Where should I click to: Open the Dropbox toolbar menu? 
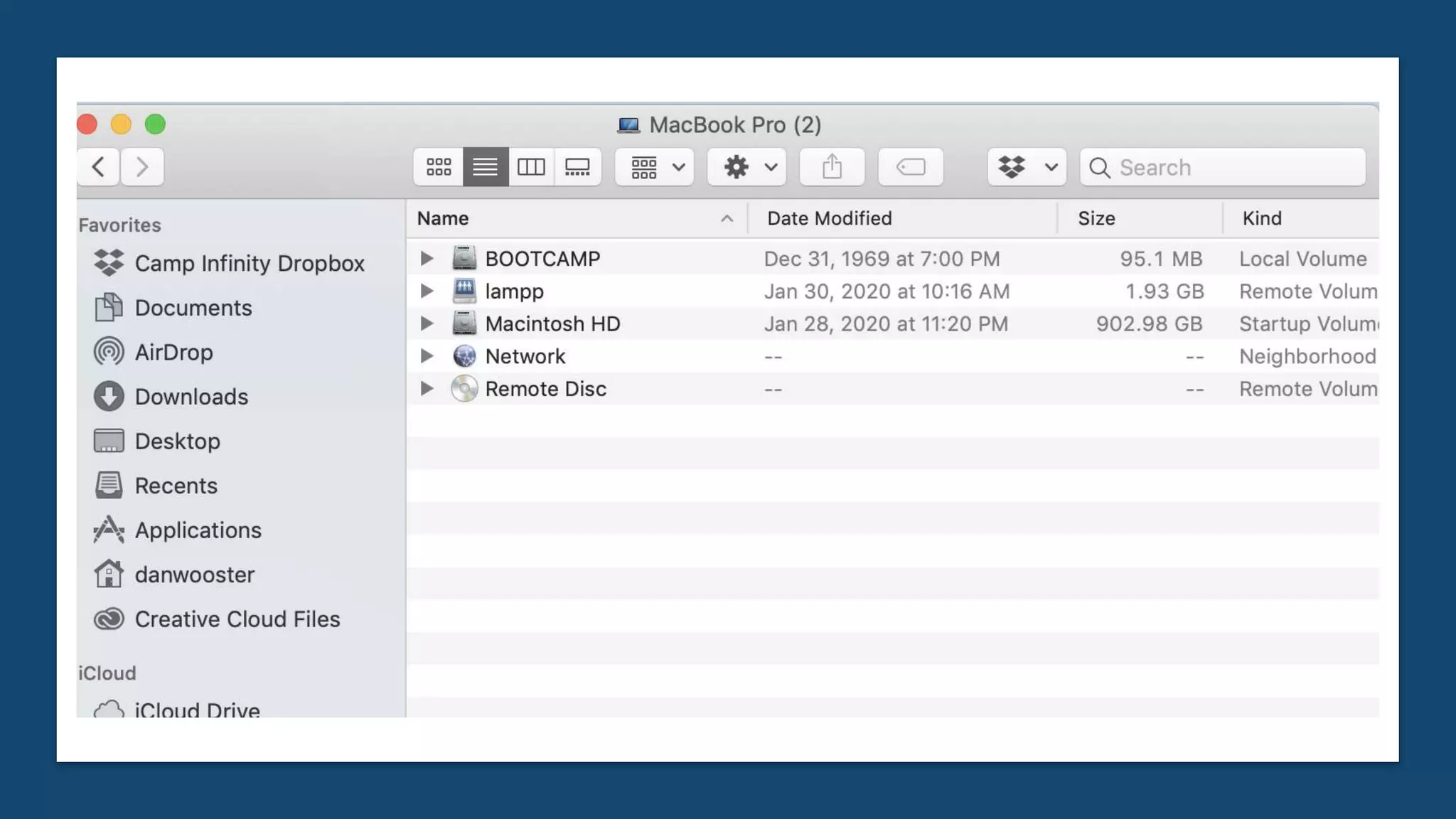pyautogui.click(x=1027, y=167)
